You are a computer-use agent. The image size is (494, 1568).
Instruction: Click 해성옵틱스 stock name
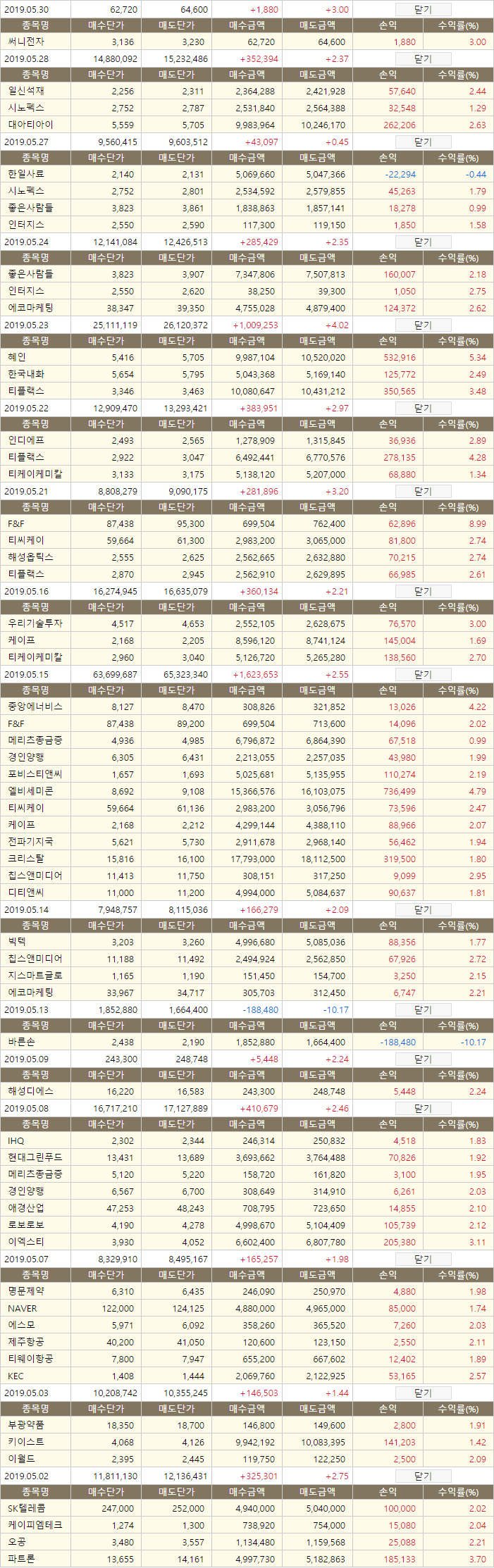pos(30,557)
